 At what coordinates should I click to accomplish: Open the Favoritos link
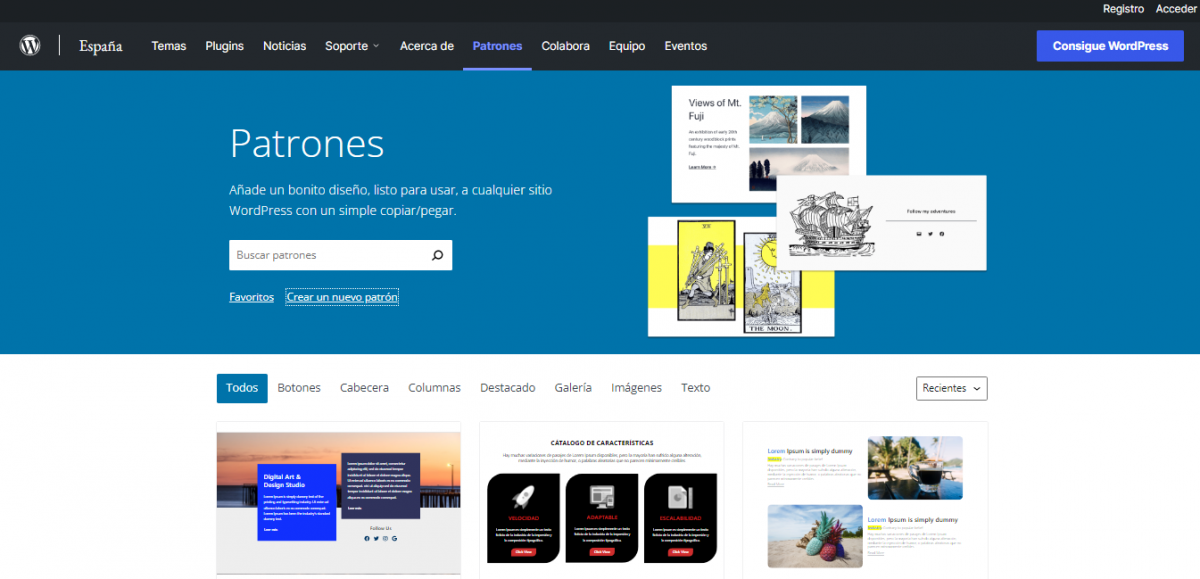pyautogui.click(x=251, y=297)
